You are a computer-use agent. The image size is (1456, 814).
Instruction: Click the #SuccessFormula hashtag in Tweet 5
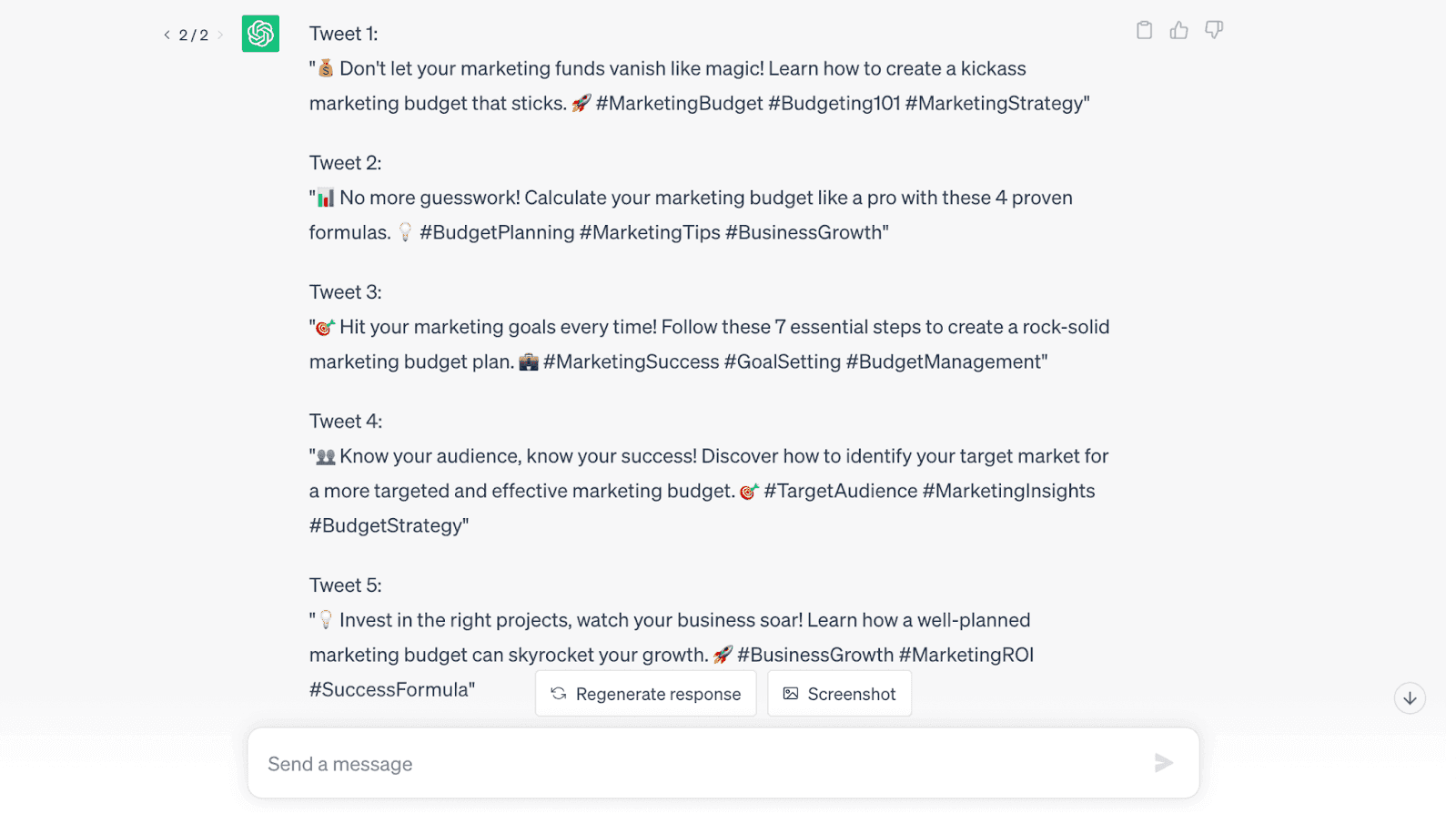[x=389, y=689]
